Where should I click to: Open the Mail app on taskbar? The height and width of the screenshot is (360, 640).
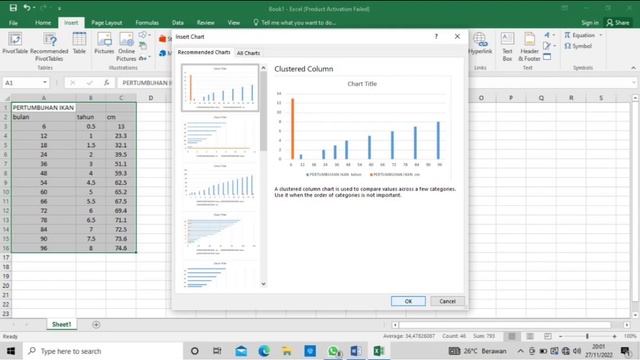241,351
